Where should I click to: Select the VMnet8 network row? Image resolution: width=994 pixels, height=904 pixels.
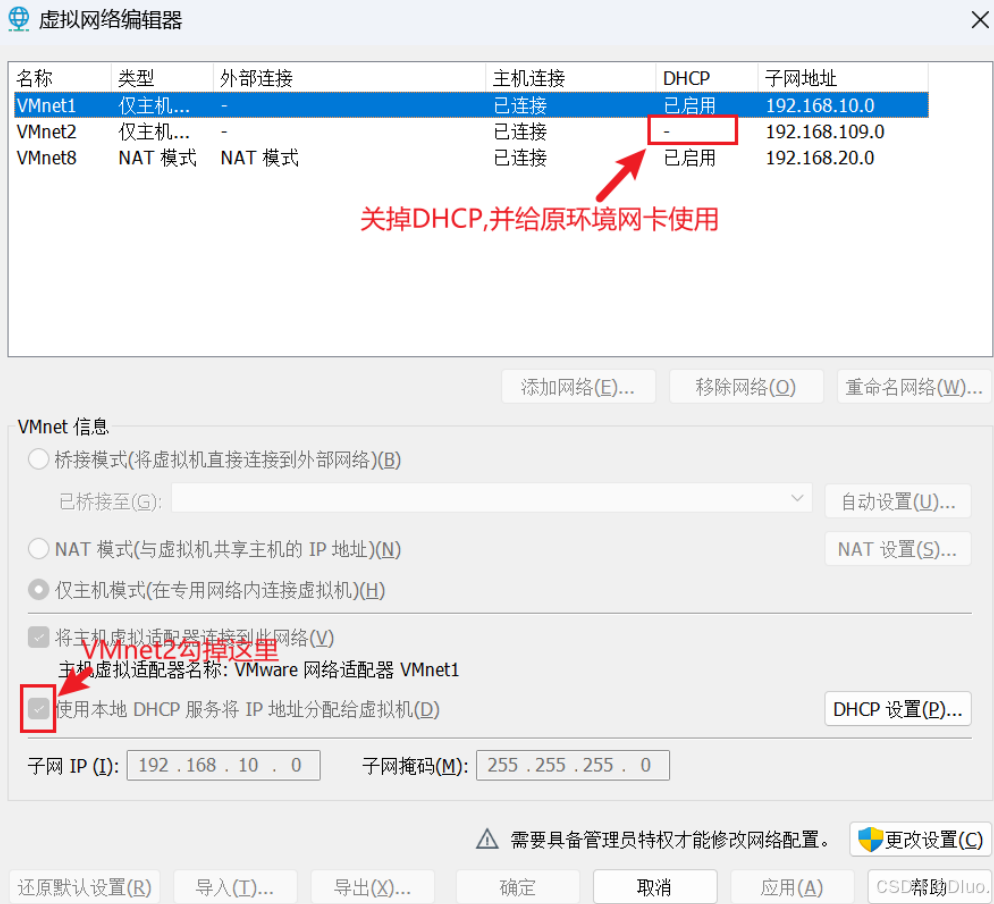click(471, 157)
